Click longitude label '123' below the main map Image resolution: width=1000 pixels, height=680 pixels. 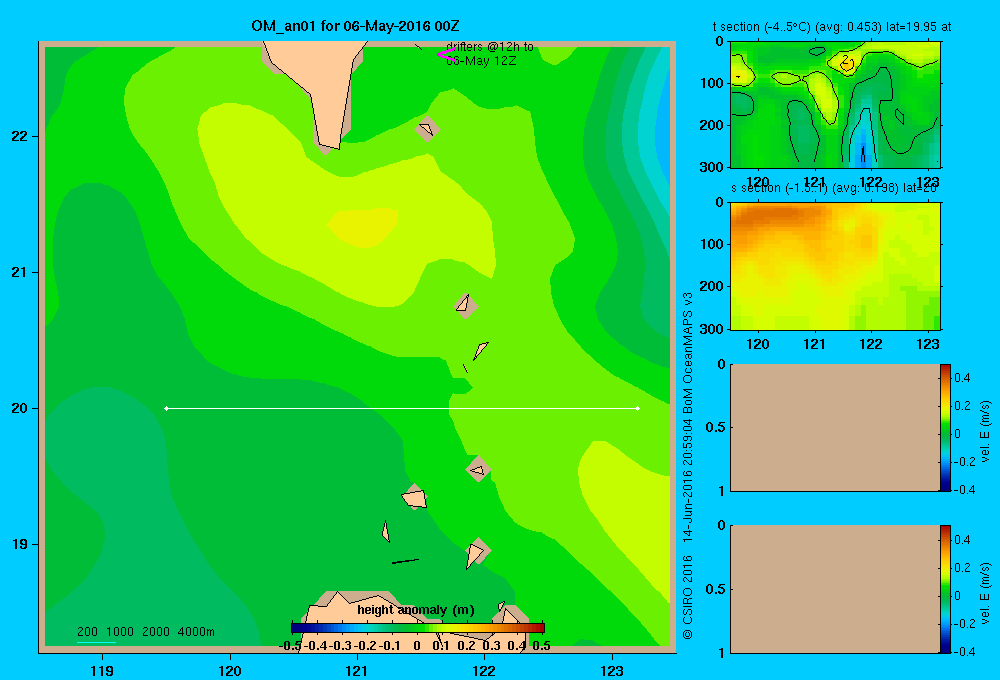tap(612, 670)
